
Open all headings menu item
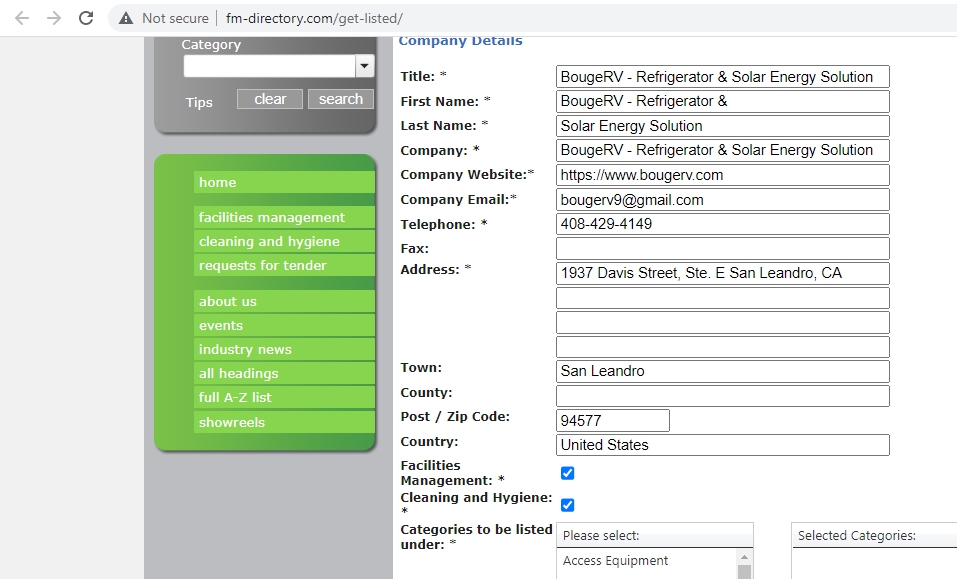coord(284,373)
